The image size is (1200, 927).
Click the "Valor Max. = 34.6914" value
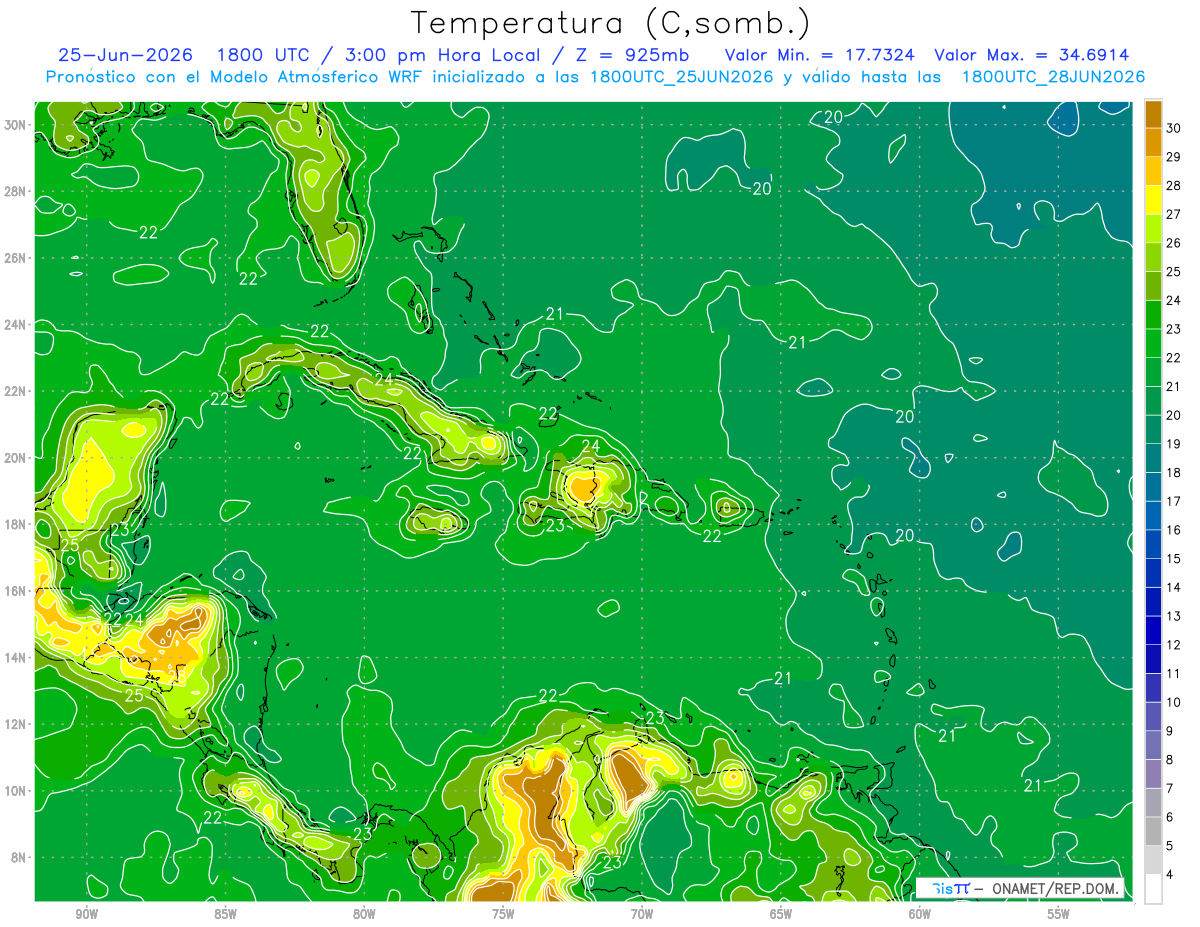click(1031, 55)
